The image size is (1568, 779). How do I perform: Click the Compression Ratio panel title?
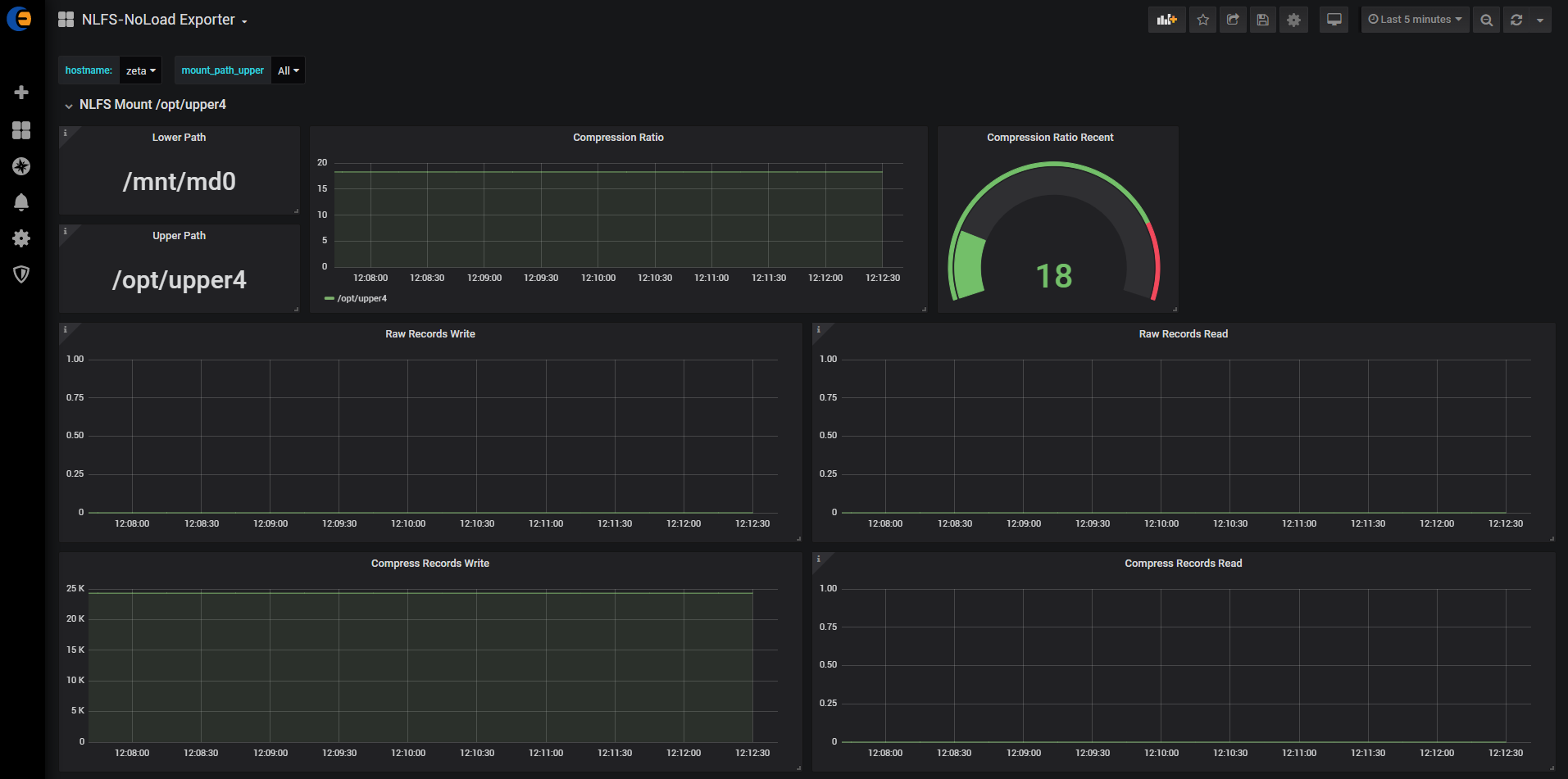[618, 138]
